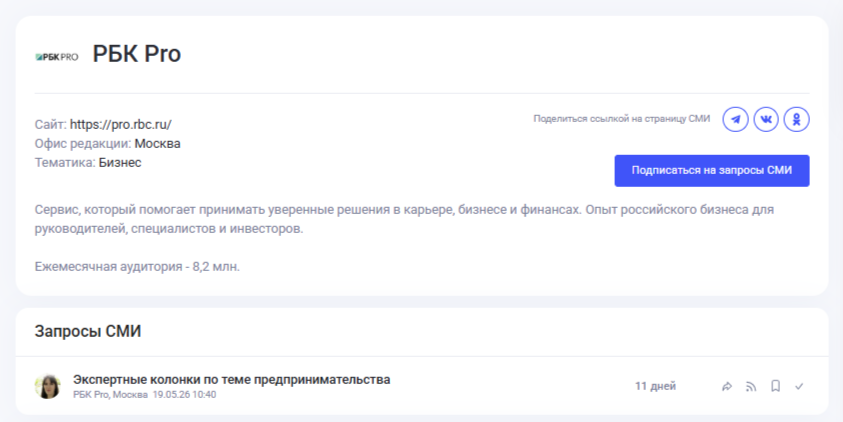This screenshot has width=843, height=422.
Task: Share page link via VK icon
Action: [x=766, y=119]
